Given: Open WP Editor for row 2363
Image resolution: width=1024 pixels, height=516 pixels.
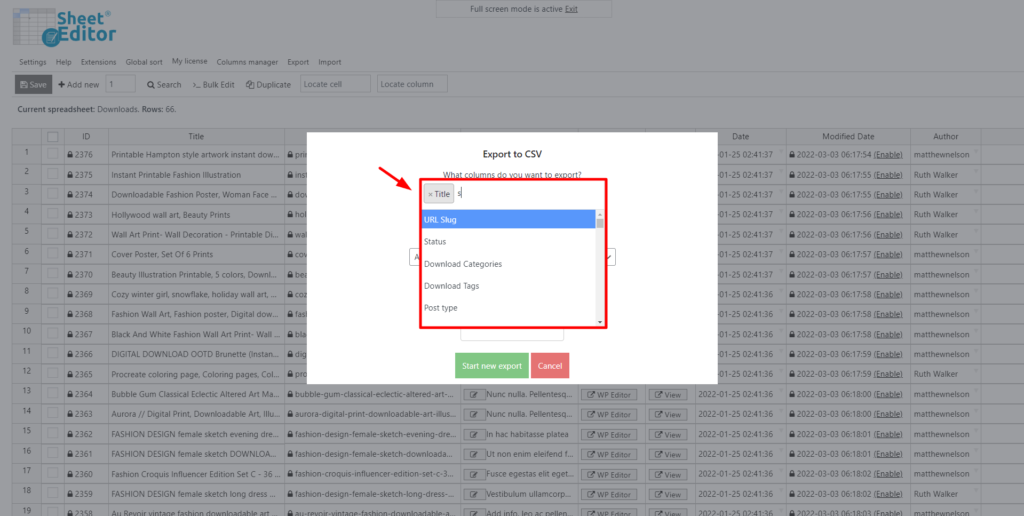Looking at the screenshot, I should pos(609,415).
